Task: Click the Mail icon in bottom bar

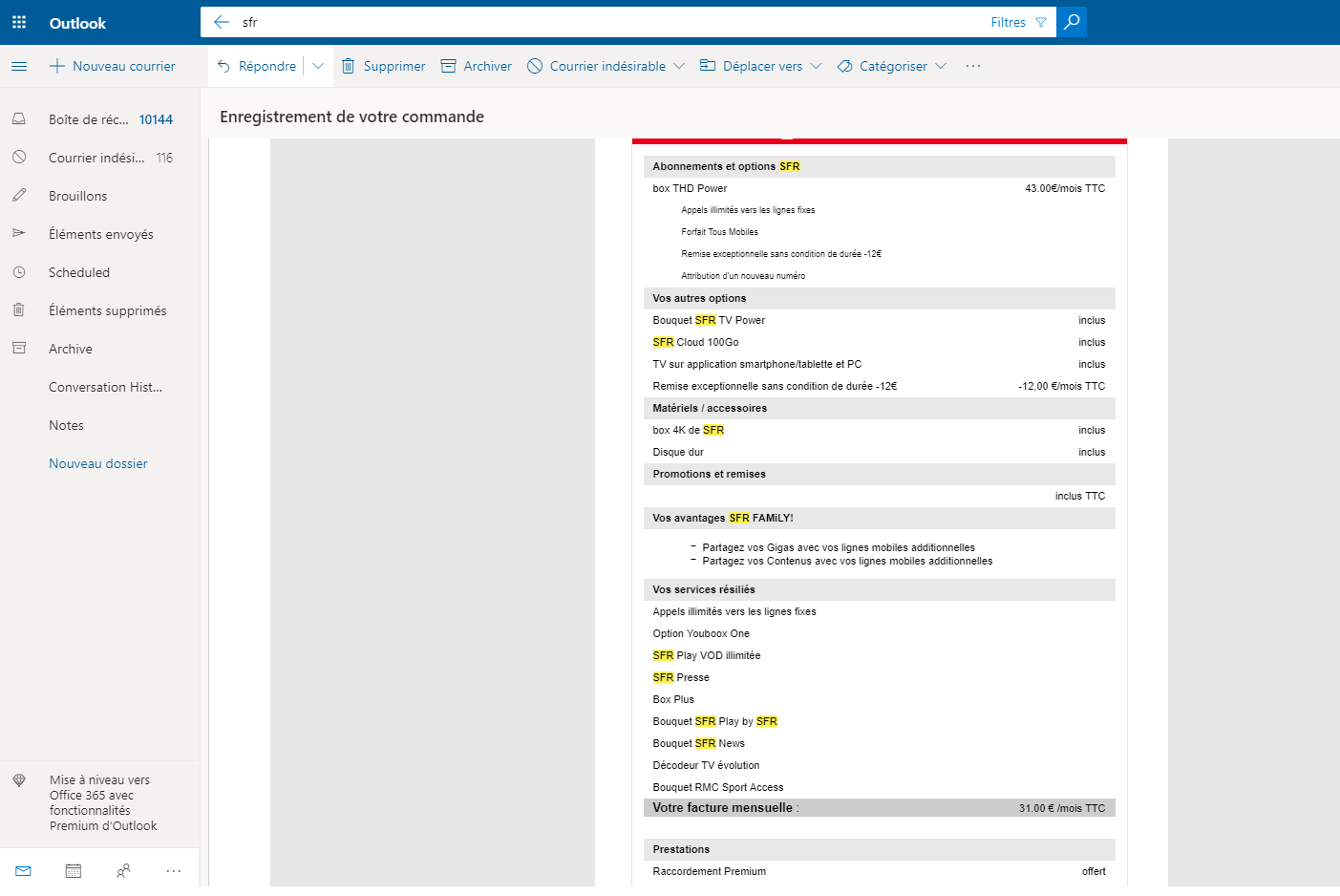Action: (x=24, y=871)
